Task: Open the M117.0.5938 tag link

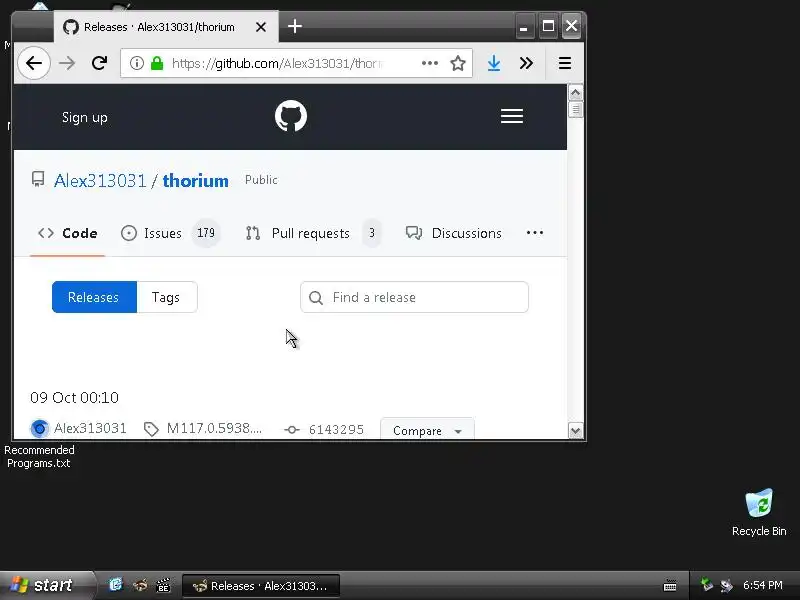Action: [x=214, y=428]
